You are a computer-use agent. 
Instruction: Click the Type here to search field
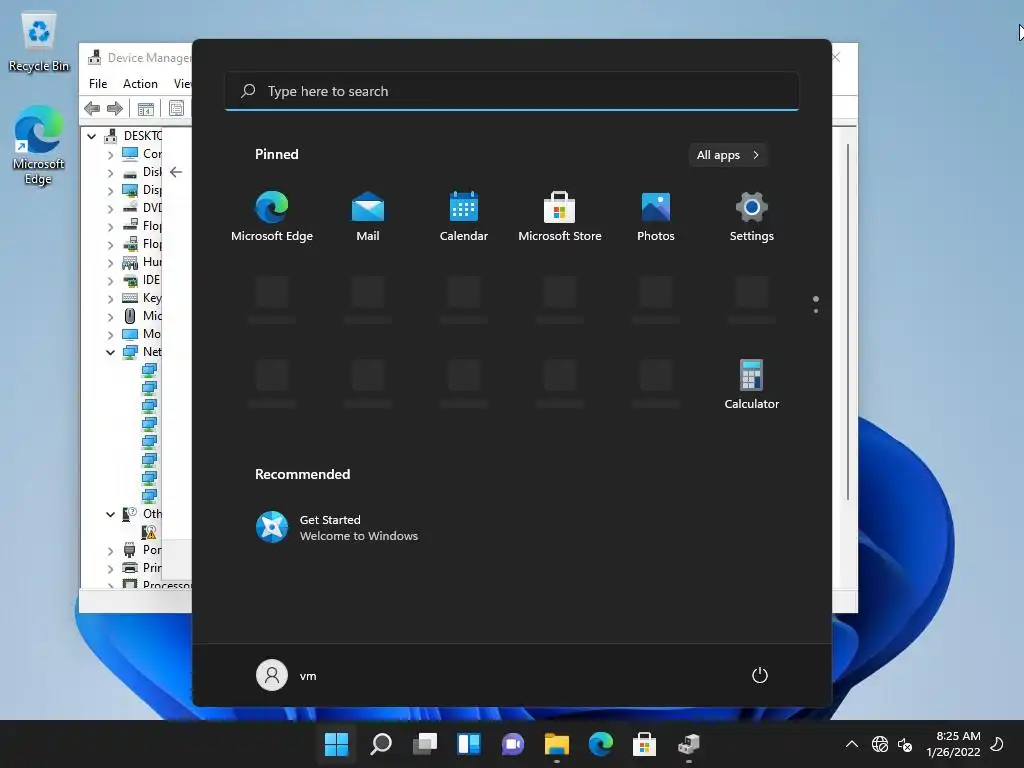pyautogui.click(x=512, y=91)
